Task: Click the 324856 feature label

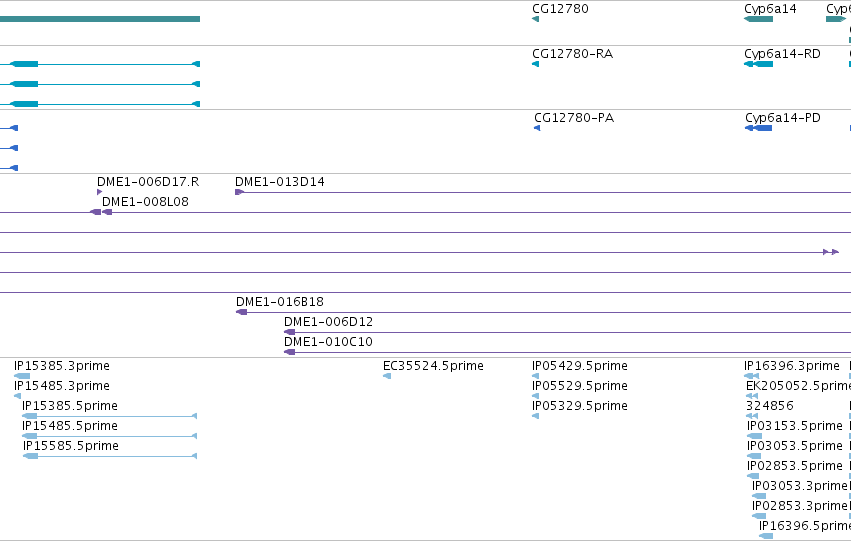Action: pyautogui.click(x=770, y=406)
